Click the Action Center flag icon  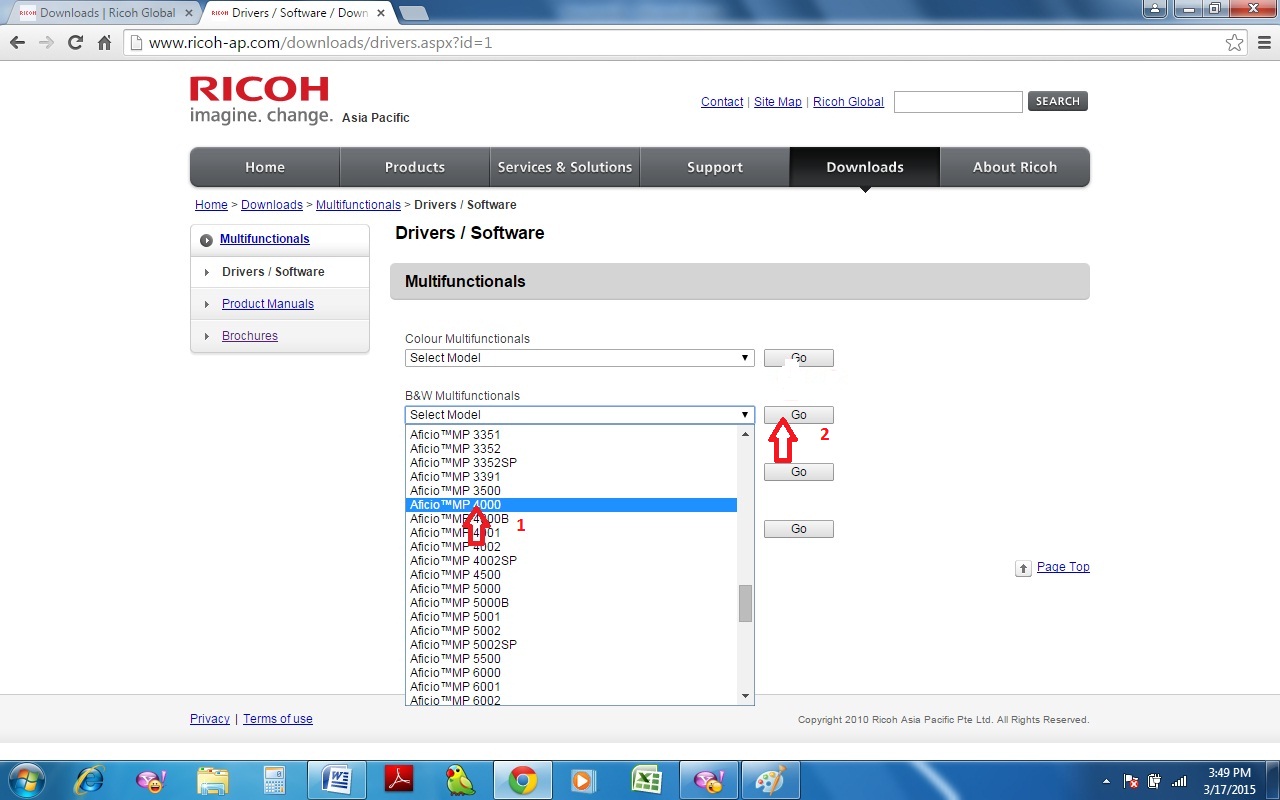pyautogui.click(x=1132, y=781)
